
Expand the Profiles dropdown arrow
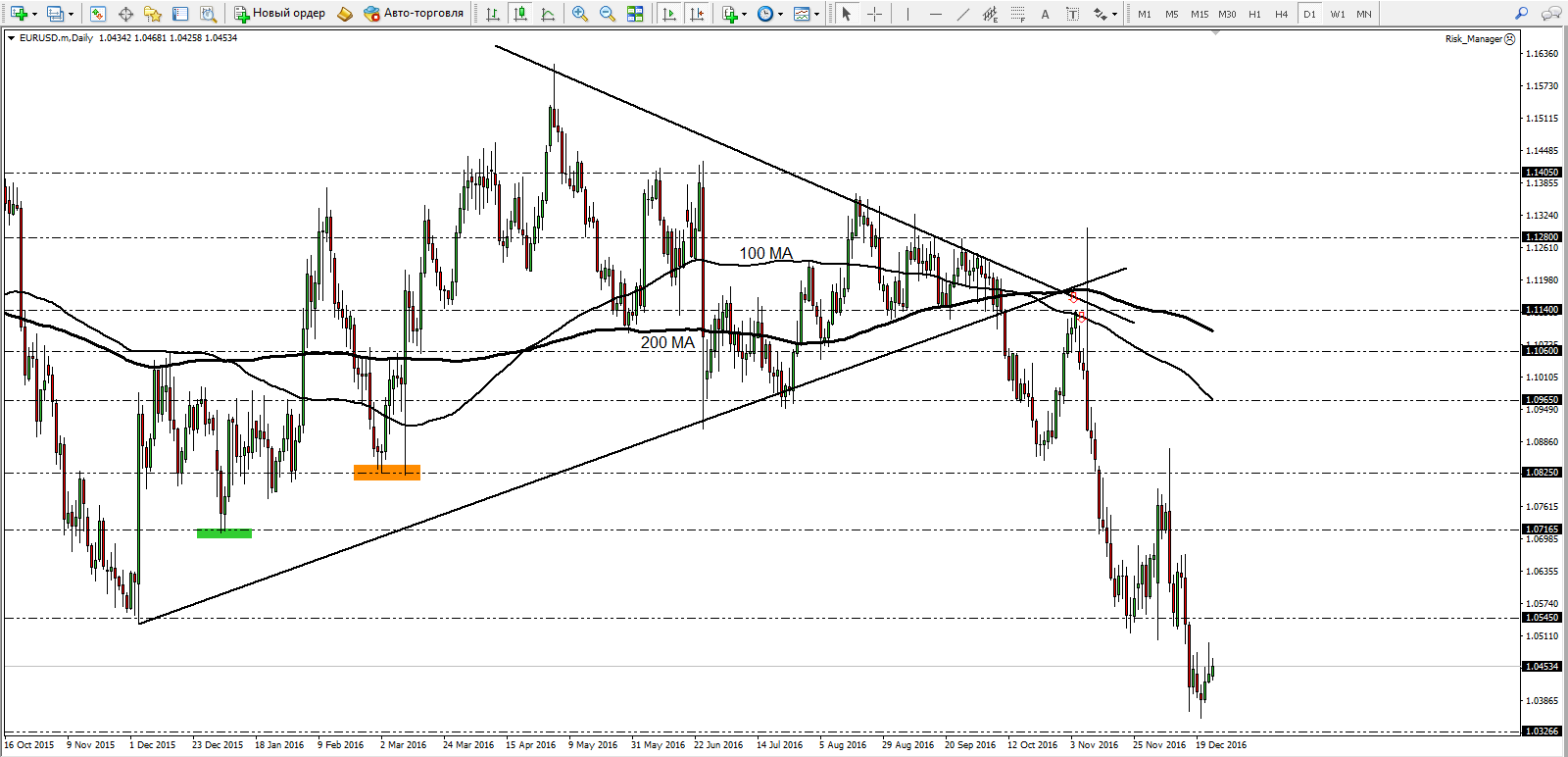click(71, 14)
